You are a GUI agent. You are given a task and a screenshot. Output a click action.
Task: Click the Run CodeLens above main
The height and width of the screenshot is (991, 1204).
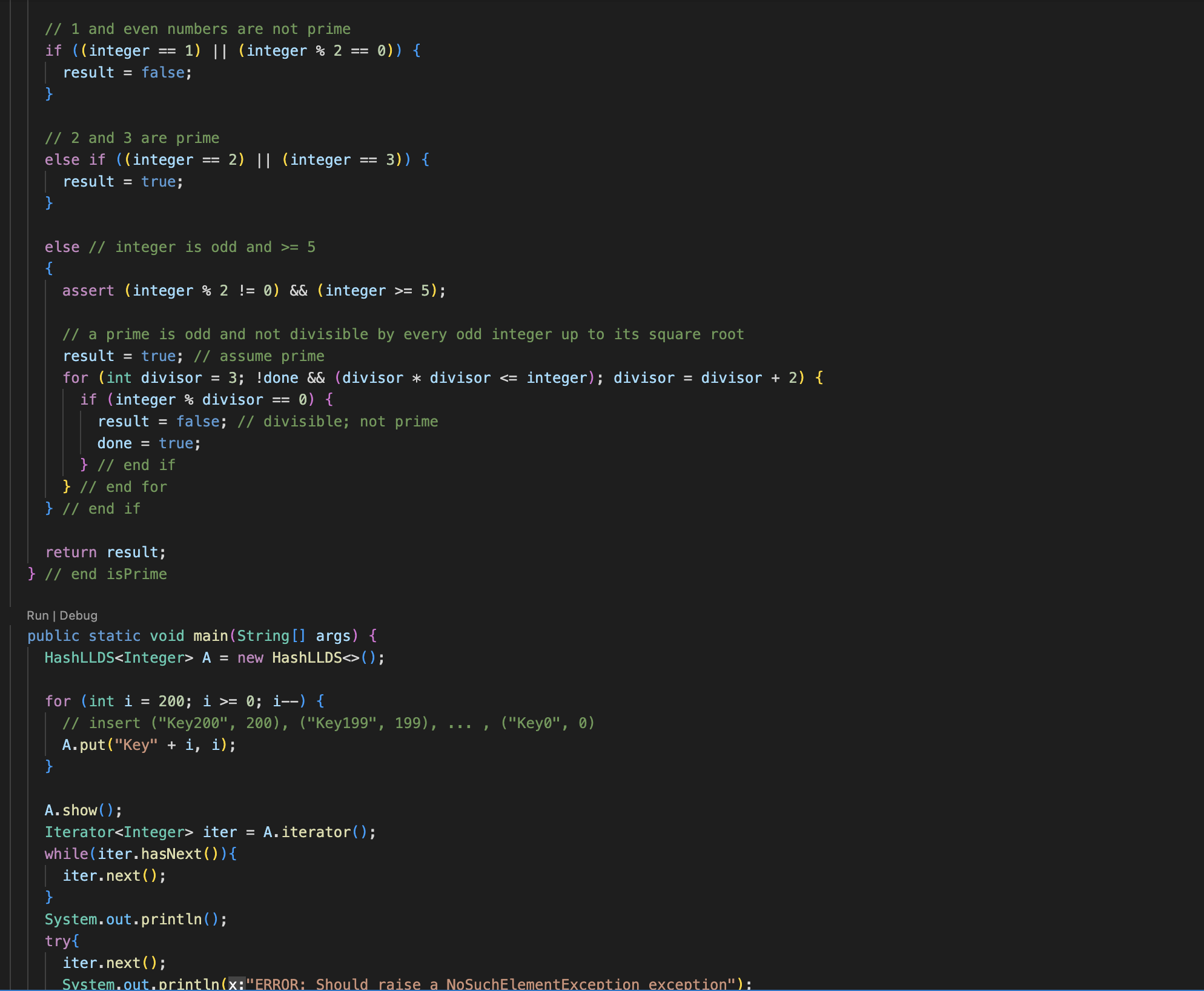pos(37,615)
